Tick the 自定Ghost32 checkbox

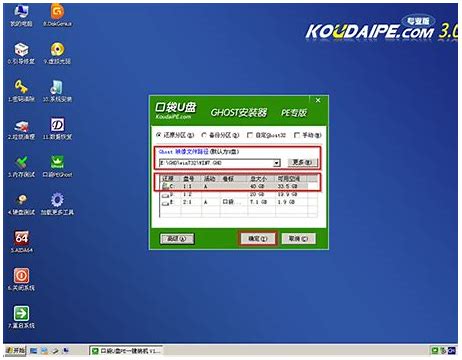pyautogui.click(x=249, y=135)
